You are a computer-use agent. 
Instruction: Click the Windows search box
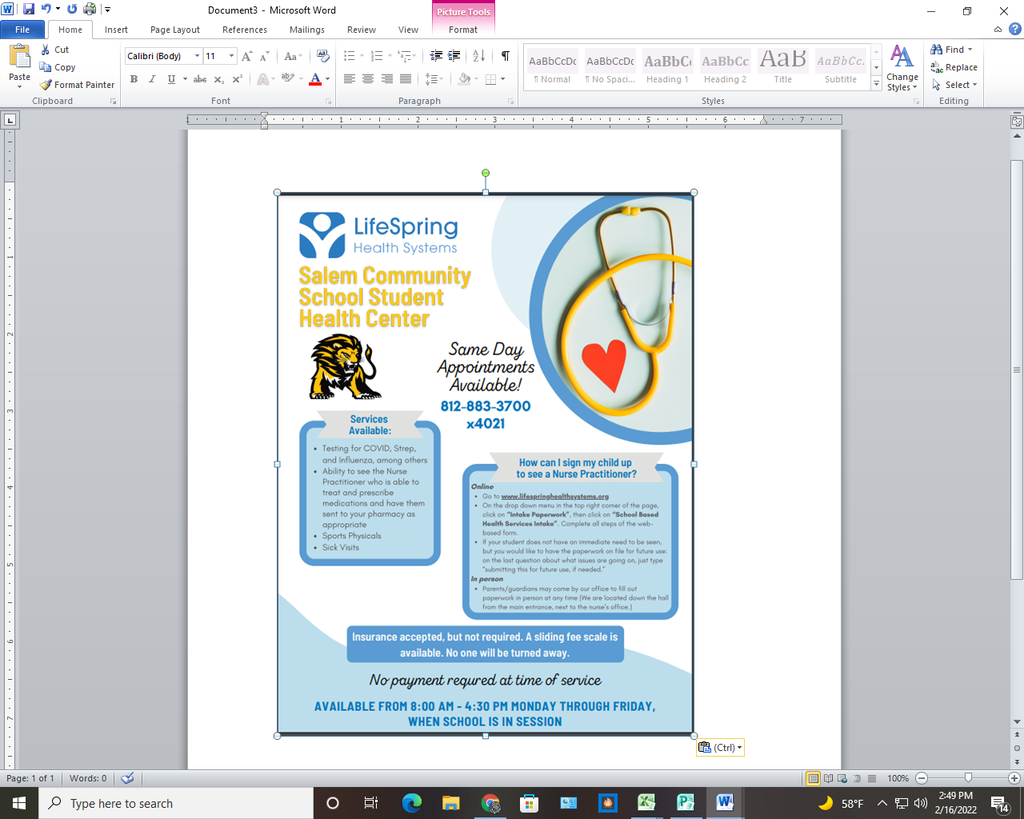pyautogui.click(x=176, y=803)
